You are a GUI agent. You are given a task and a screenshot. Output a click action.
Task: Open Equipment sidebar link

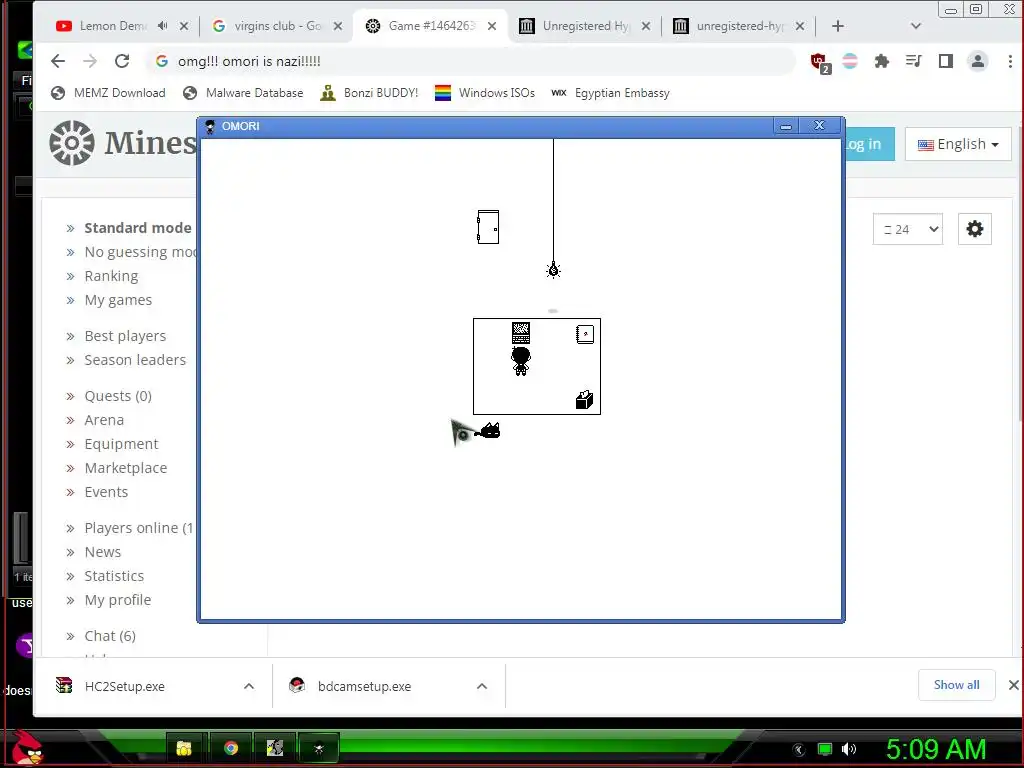(x=121, y=445)
